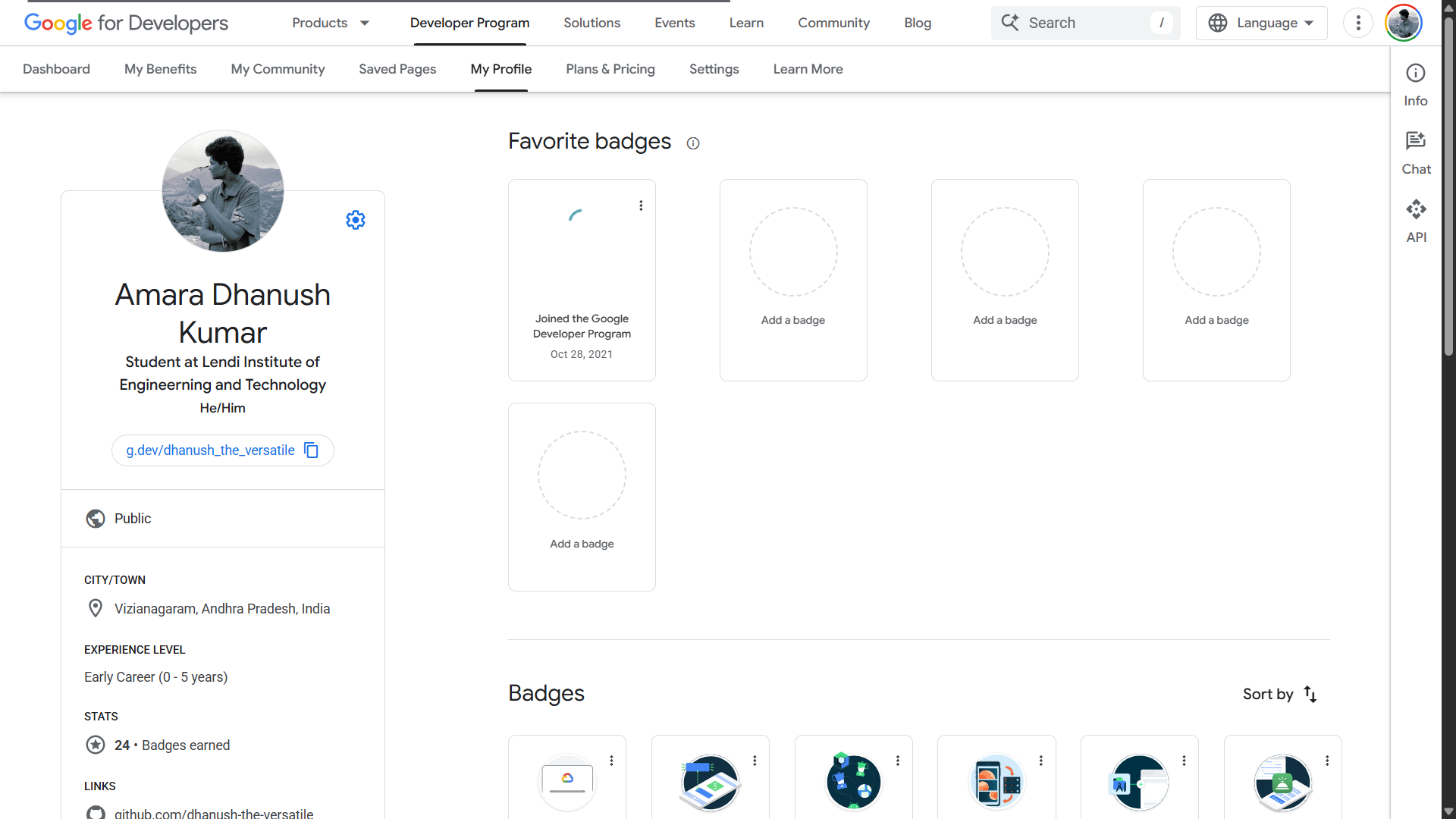Open the Google Cloud laptop badge
This screenshot has height=819, width=1456.
567,782
